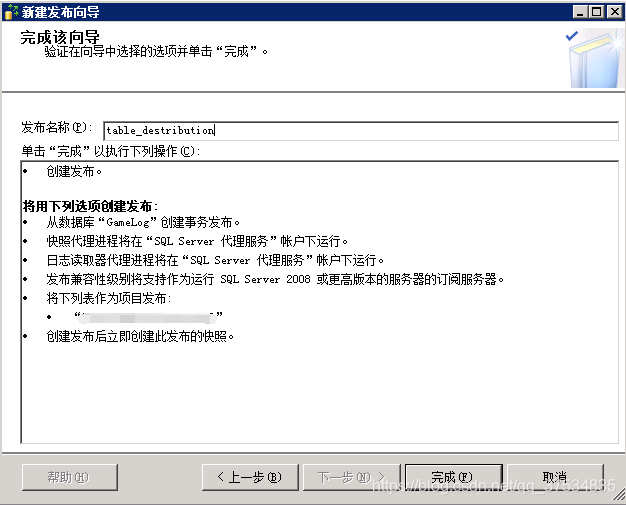Select the 将下列表作为项目发布 line
The width and height of the screenshot is (626, 505).
[x=109, y=298]
